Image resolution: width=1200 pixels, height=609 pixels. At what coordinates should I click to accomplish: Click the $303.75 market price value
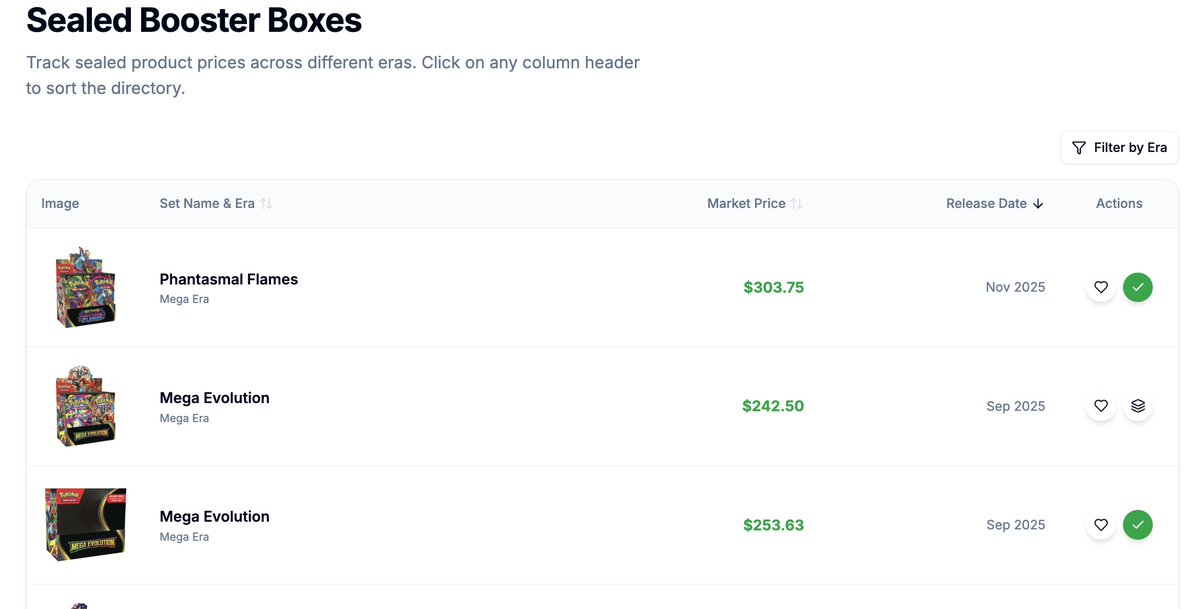[773, 288]
